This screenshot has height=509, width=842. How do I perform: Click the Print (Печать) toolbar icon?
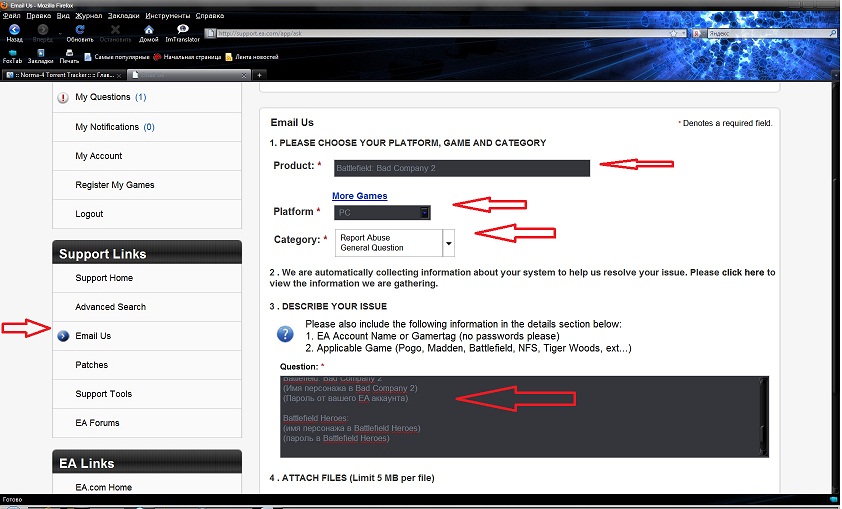tap(68, 53)
